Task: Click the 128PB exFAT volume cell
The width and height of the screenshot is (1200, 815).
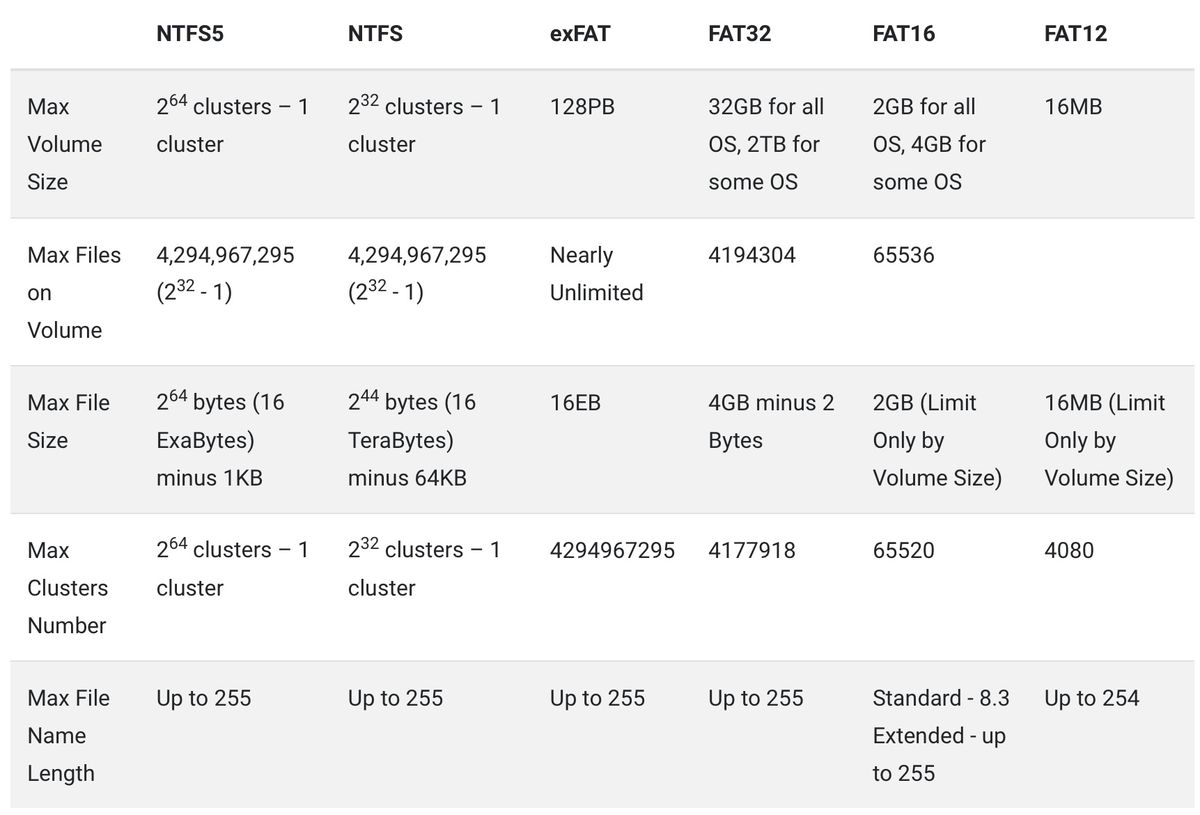Action: click(582, 106)
